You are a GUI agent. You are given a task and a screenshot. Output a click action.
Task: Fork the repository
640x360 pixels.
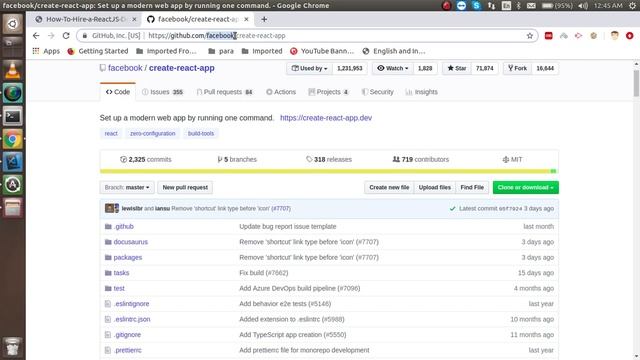pos(517,68)
